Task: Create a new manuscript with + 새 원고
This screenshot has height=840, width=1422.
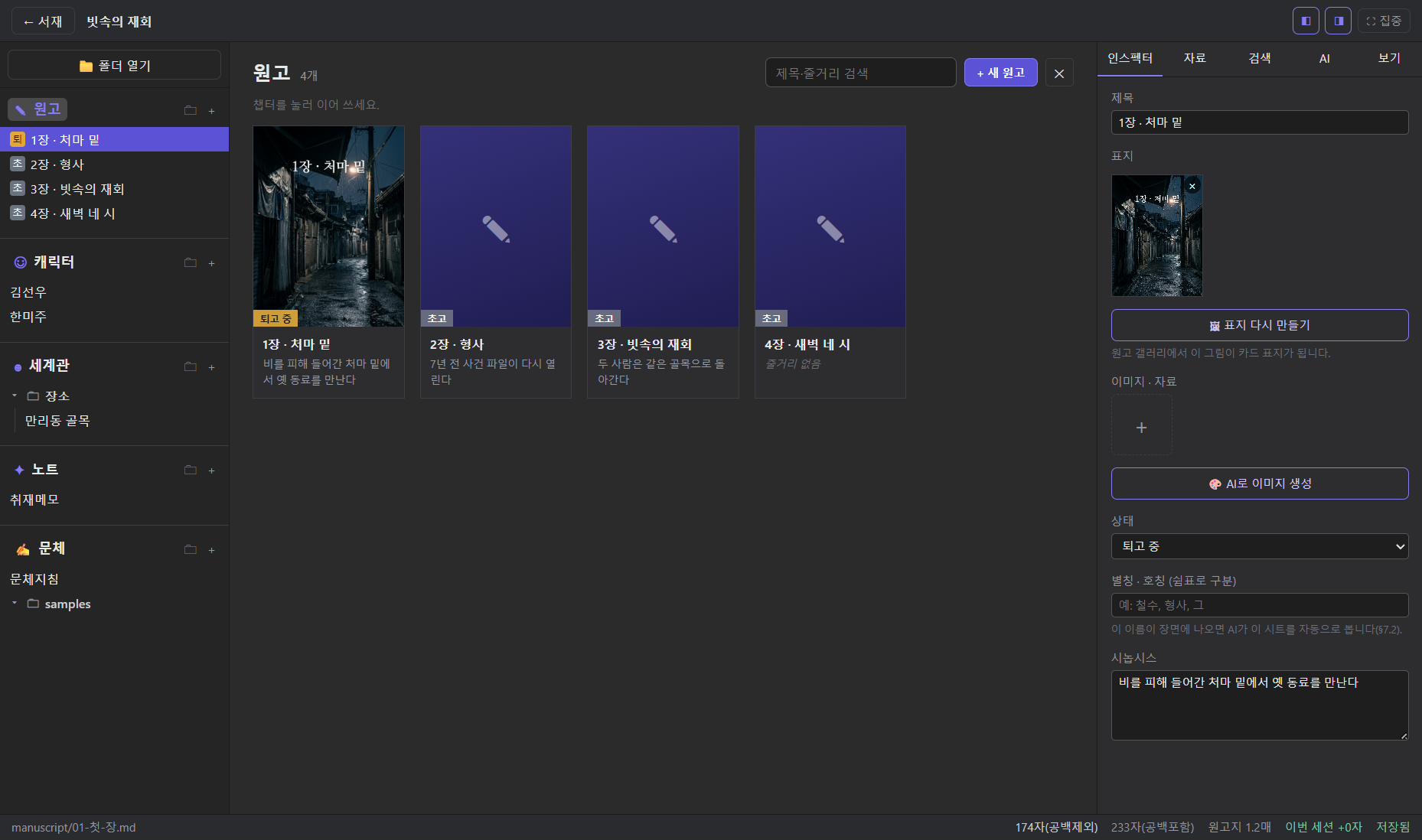Action: pos(1000,73)
